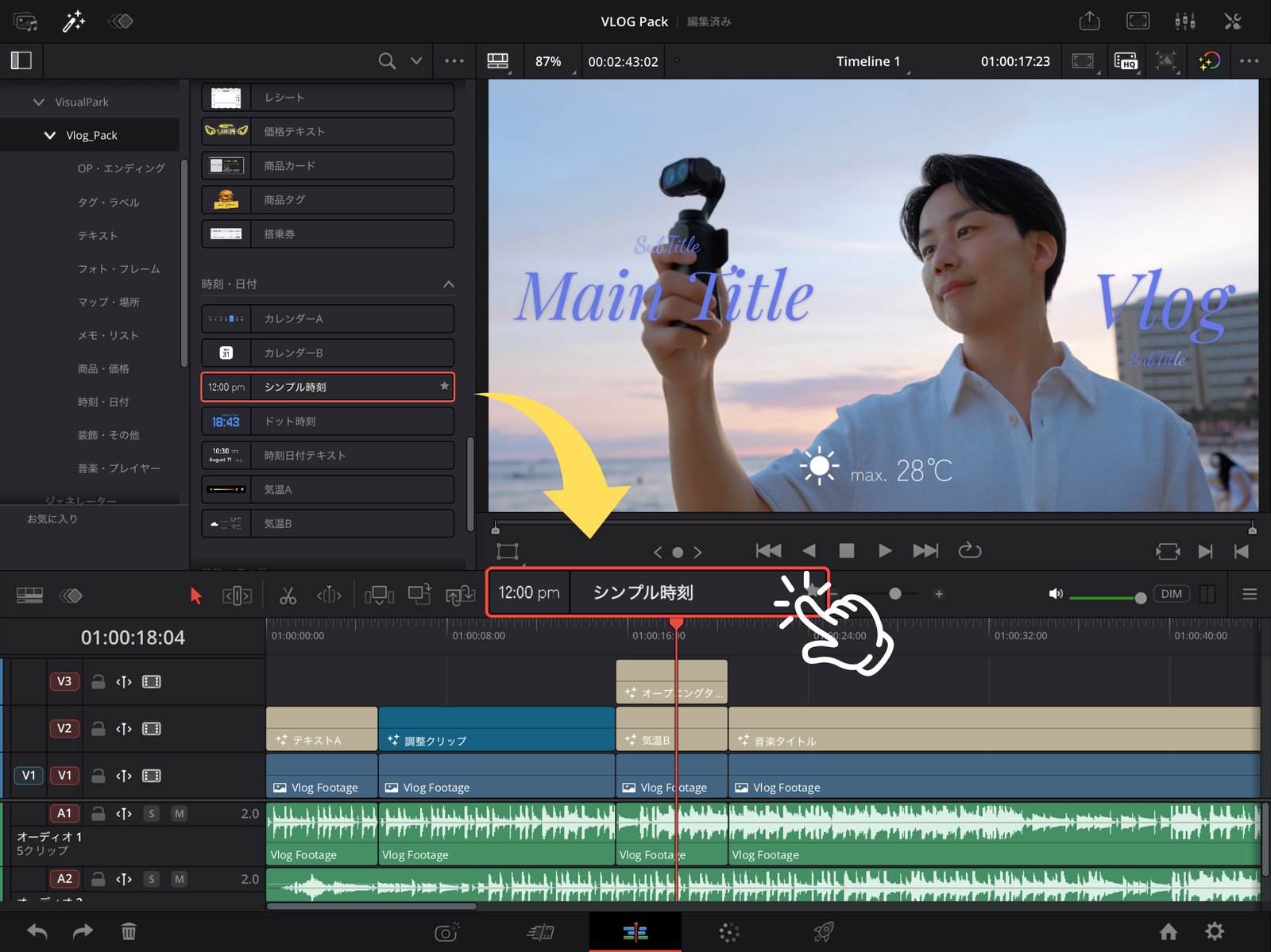Select the ドット時刻 preset
The height and width of the screenshot is (952, 1271).
pyautogui.click(x=327, y=421)
